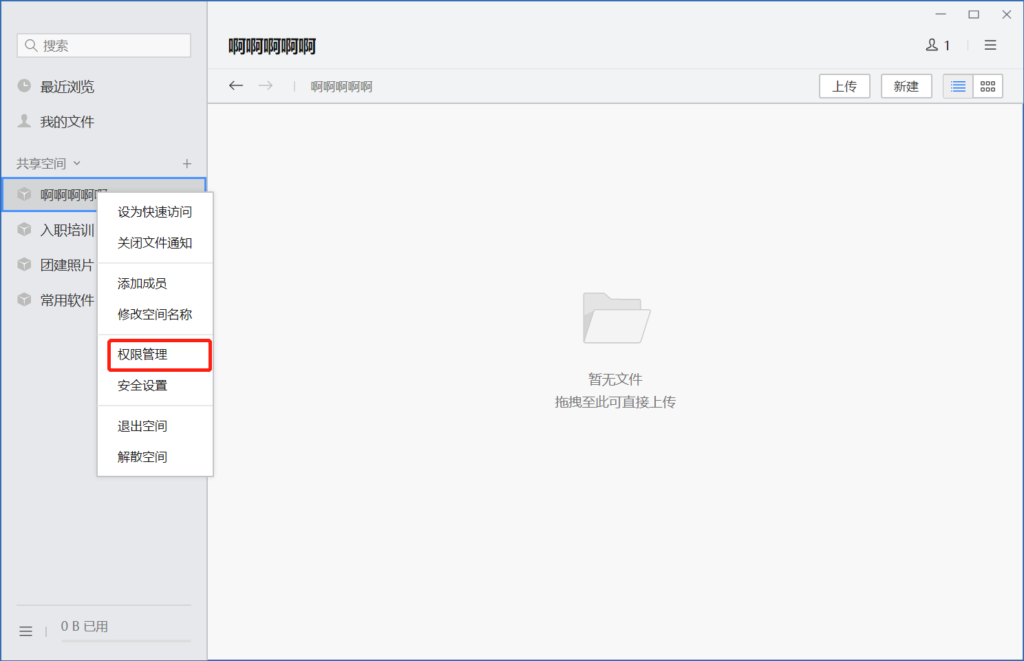Add a new shared space with plus icon
This screenshot has height=661, width=1024.
[x=187, y=163]
